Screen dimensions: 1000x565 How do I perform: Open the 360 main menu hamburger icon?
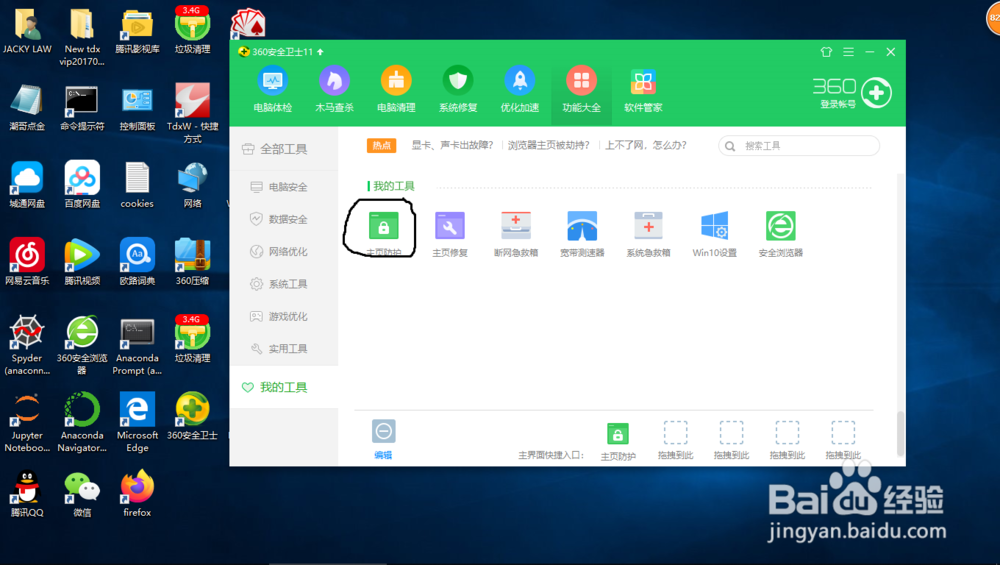pyautogui.click(x=848, y=52)
